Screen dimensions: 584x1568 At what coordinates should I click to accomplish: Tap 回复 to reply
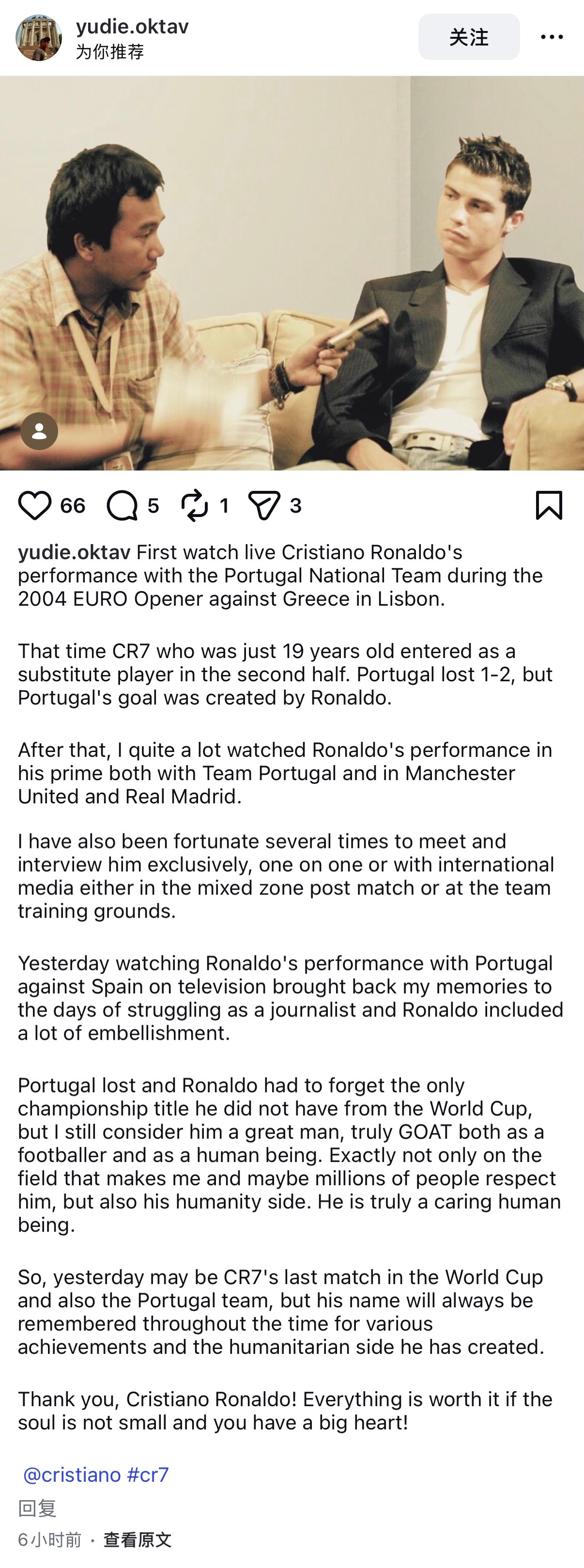coord(37,1508)
